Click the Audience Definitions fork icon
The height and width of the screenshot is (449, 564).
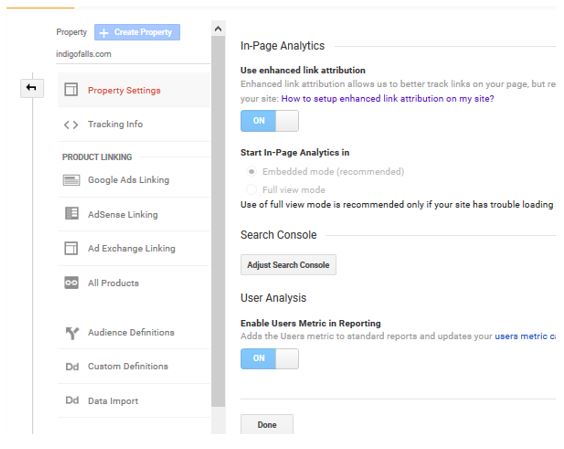pyautogui.click(x=72, y=333)
